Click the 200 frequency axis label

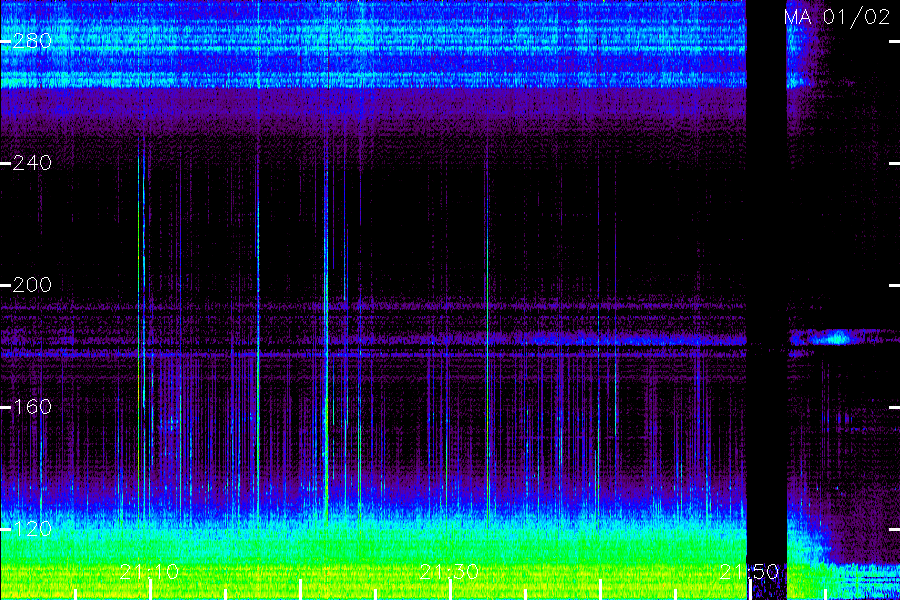coord(32,285)
